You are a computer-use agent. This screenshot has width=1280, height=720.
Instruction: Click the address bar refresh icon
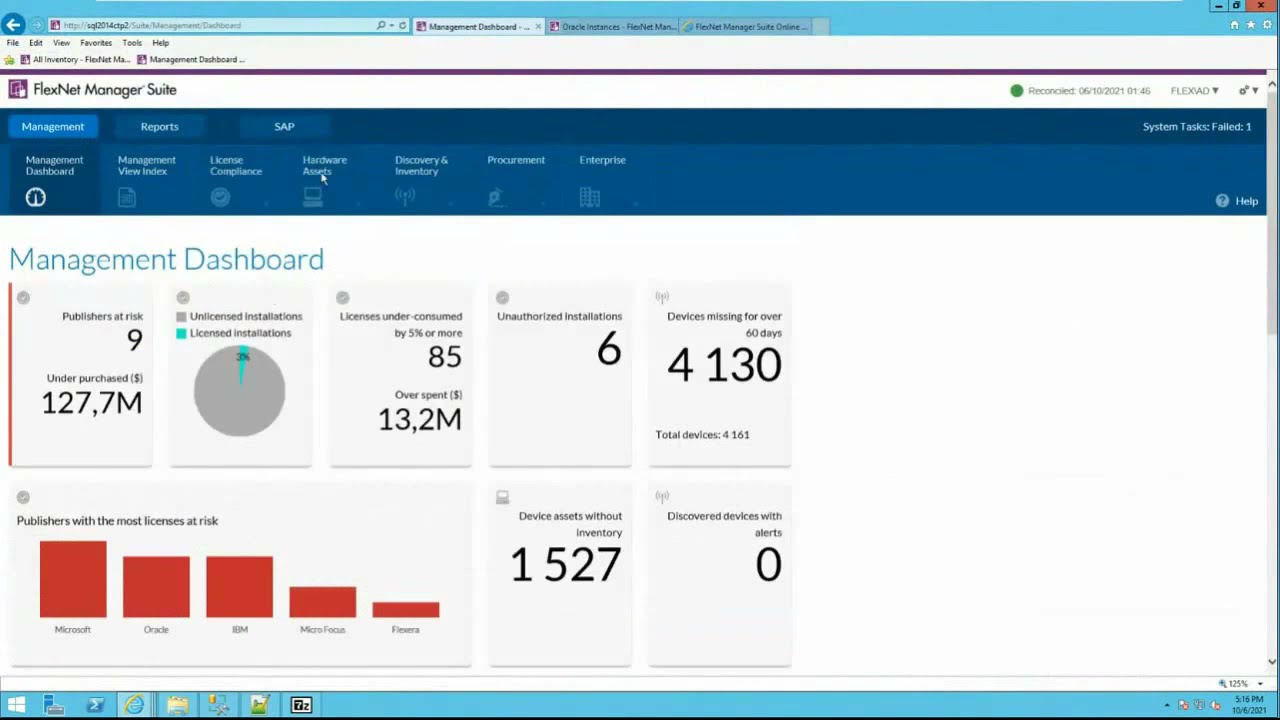[403, 26]
